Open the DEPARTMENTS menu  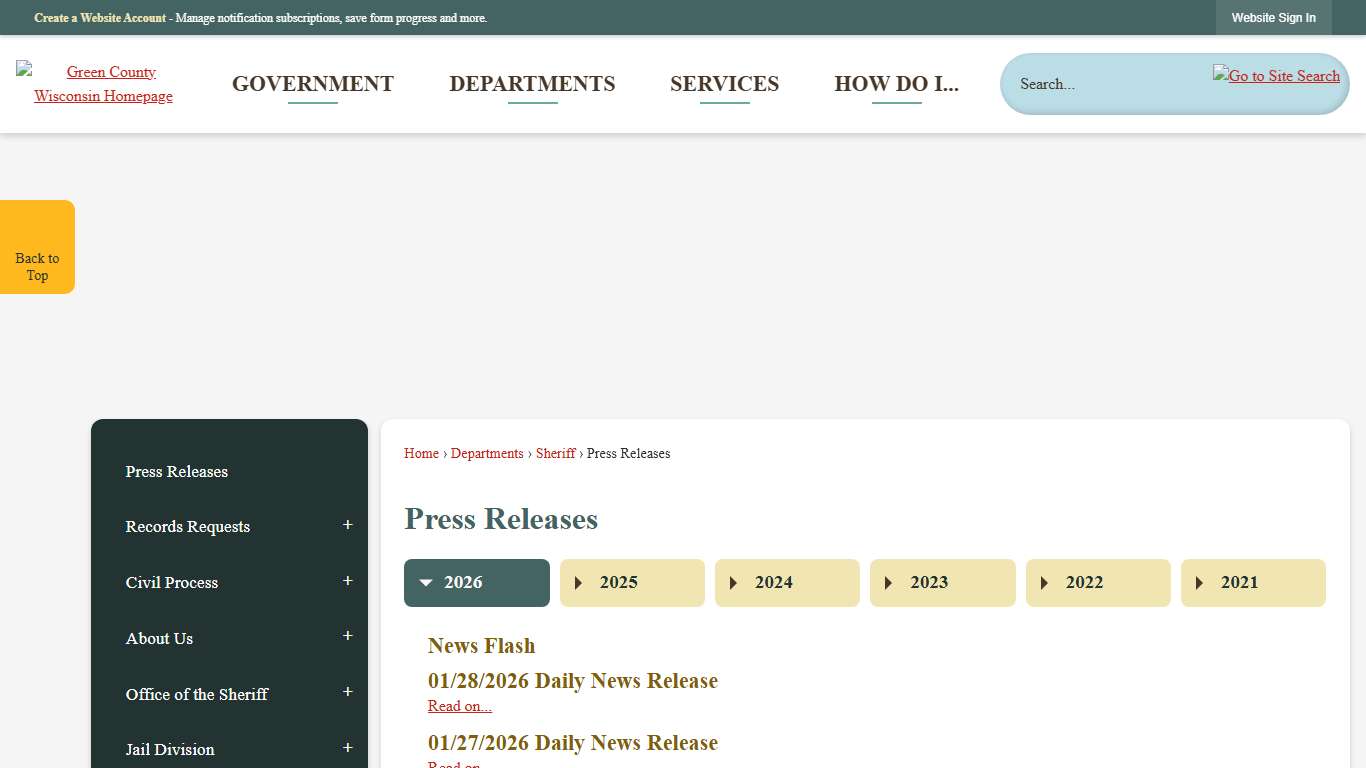532,84
